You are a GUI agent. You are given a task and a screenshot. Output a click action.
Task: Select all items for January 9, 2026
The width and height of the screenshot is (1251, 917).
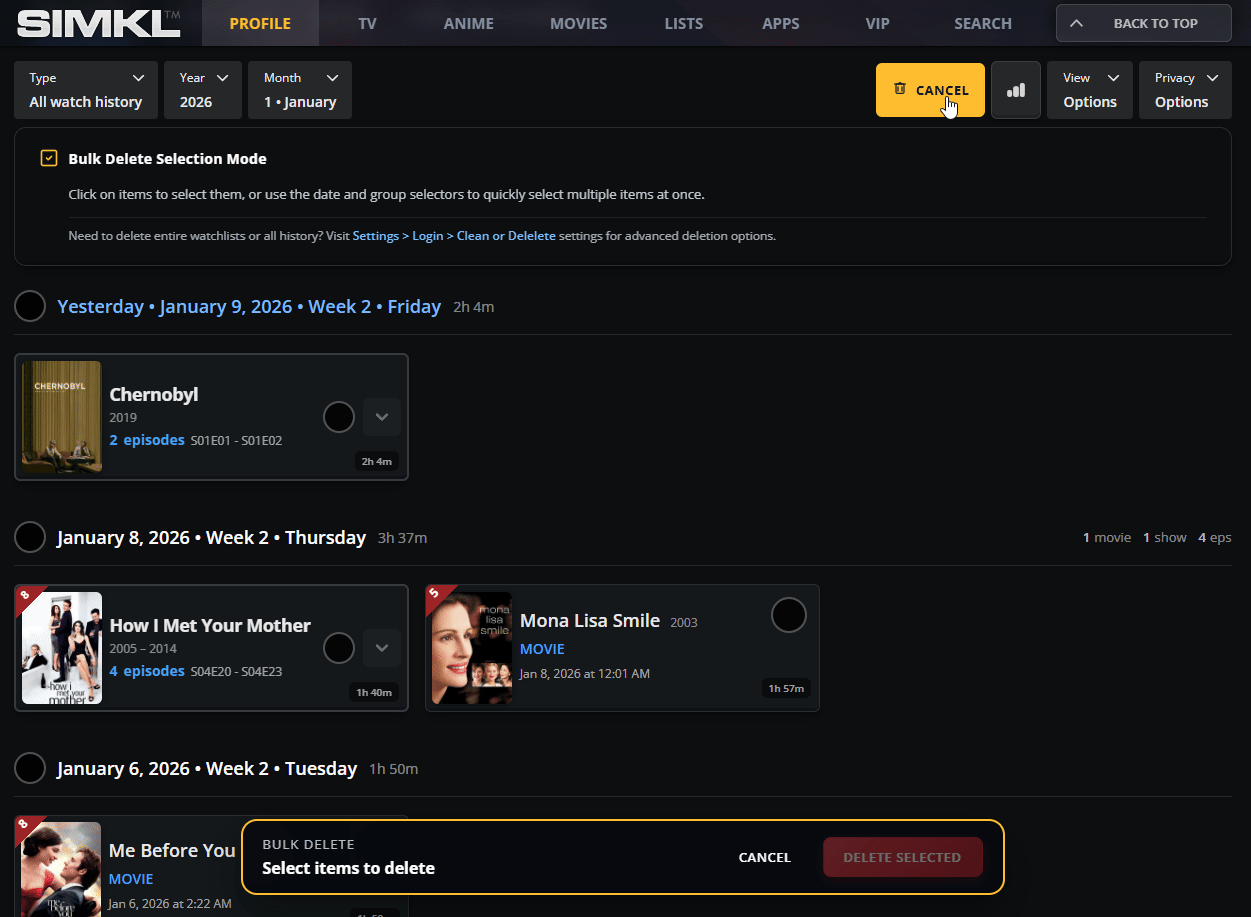(30, 306)
